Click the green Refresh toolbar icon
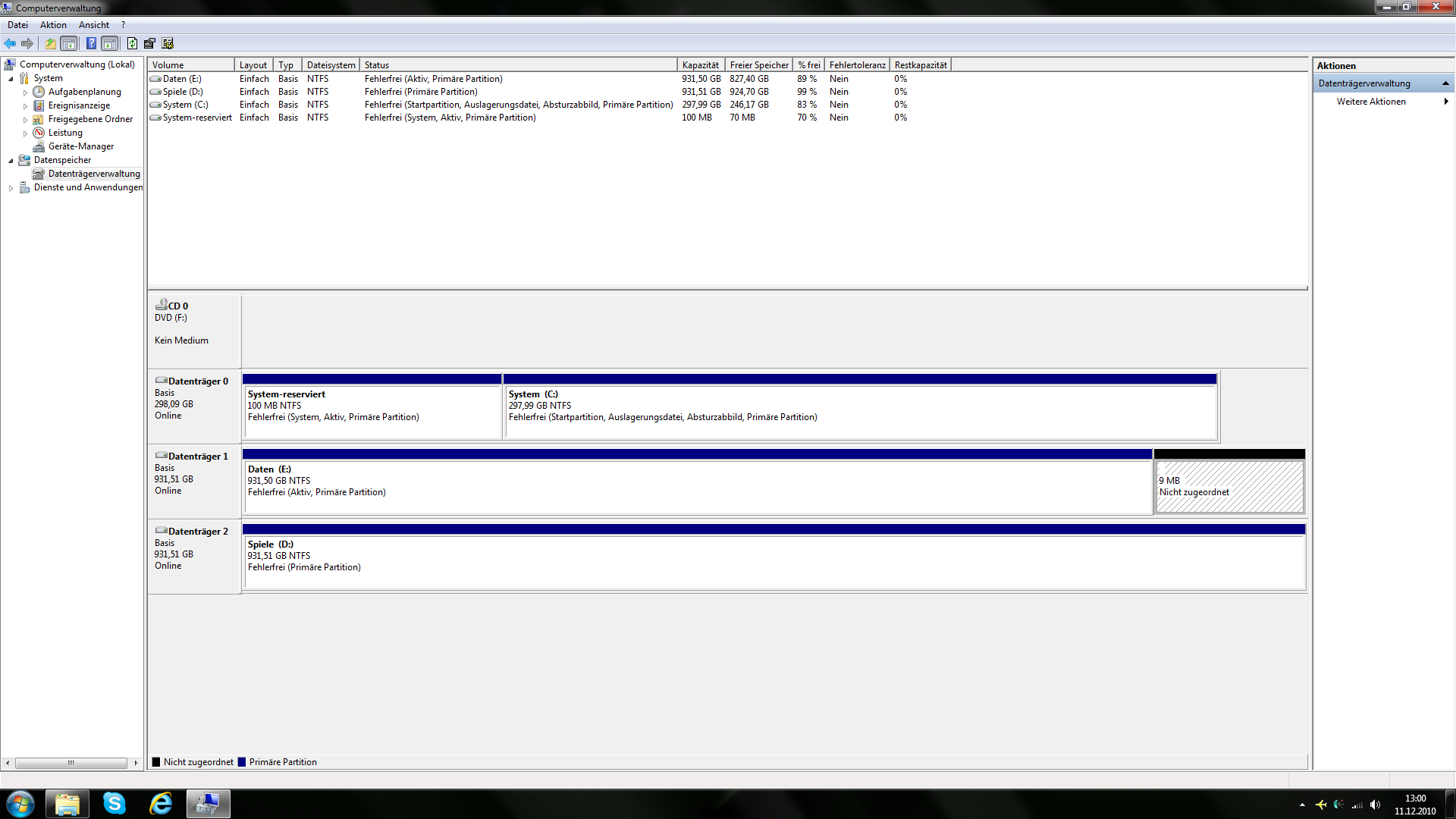The width and height of the screenshot is (1456, 819). click(x=132, y=43)
